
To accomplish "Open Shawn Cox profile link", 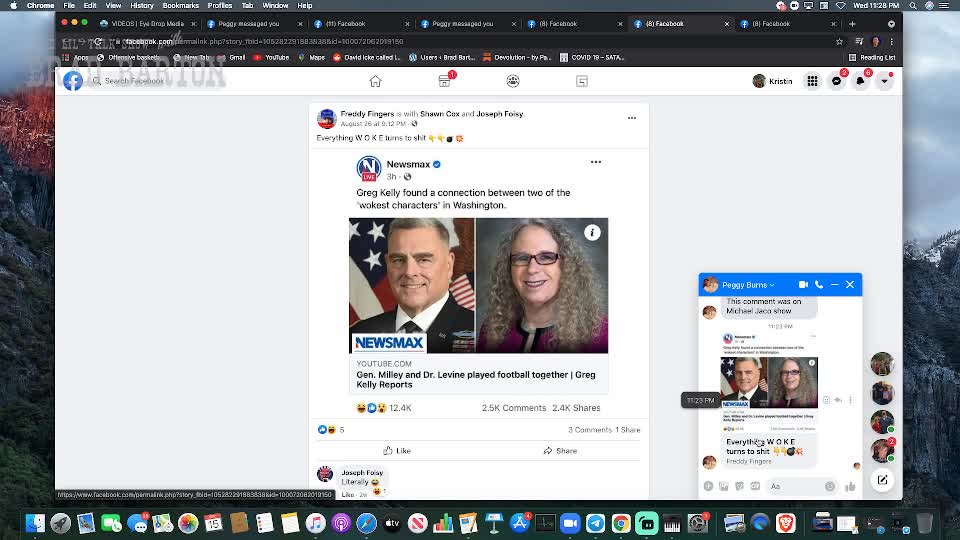I will click(440, 114).
